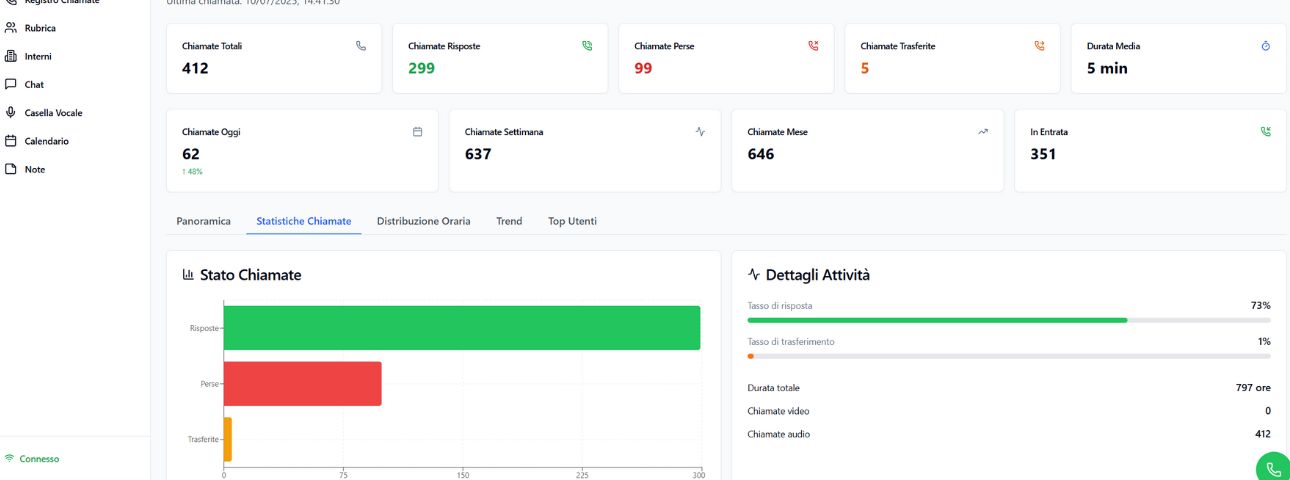This screenshot has width=1290, height=480.
Task: Click the bar chart icon beside Stato Chiamate
Action: [188, 274]
